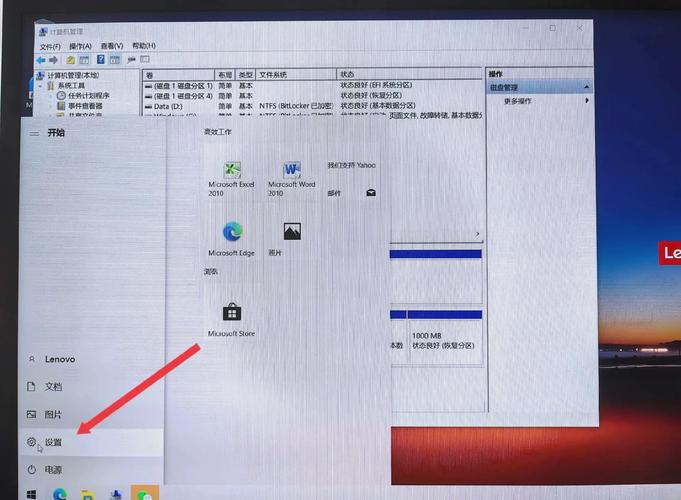Click the Up one level folder icon

[71, 60]
